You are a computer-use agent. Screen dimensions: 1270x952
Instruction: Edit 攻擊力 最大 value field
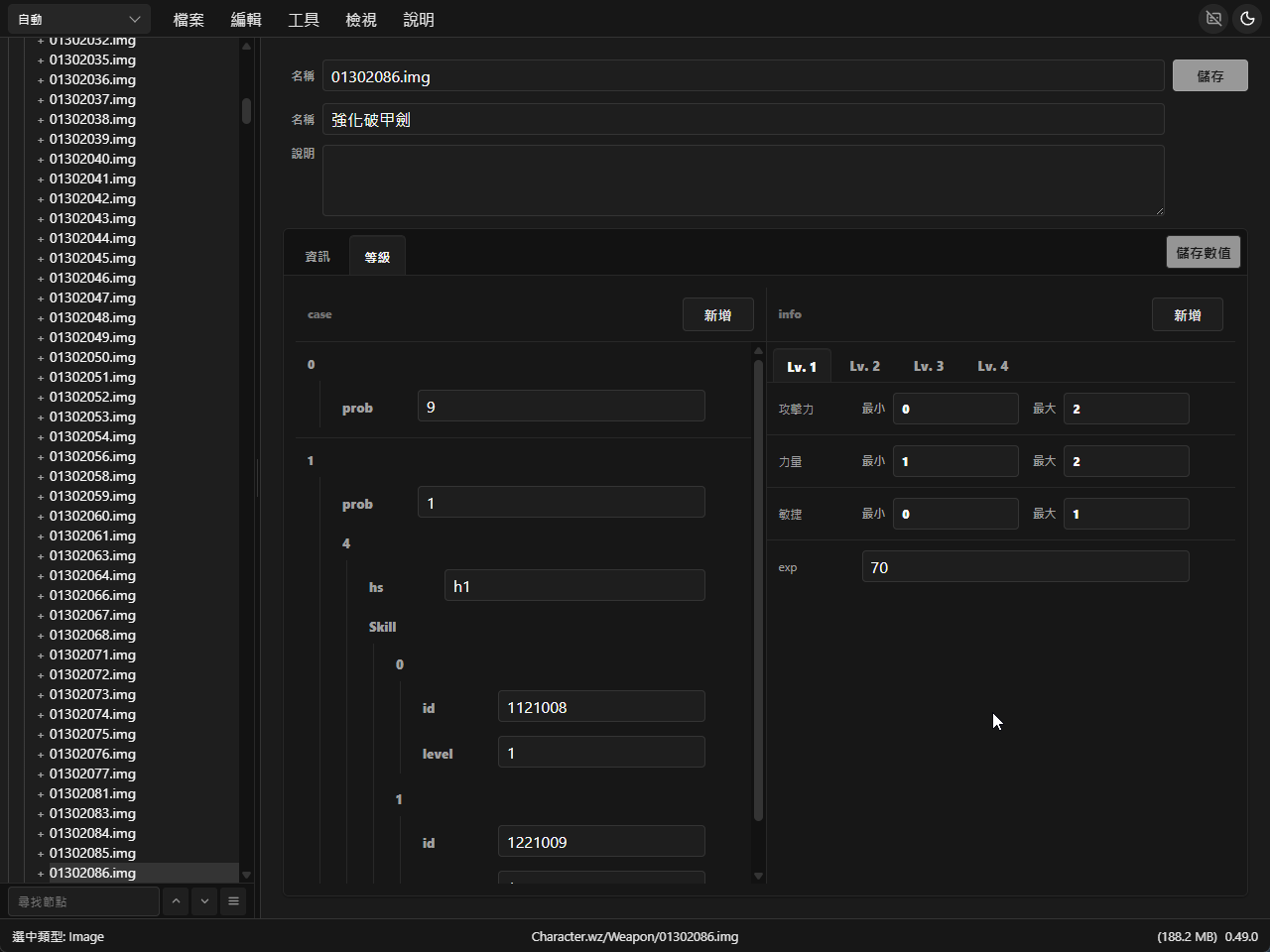pyautogui.click(x=1126, y=409)
